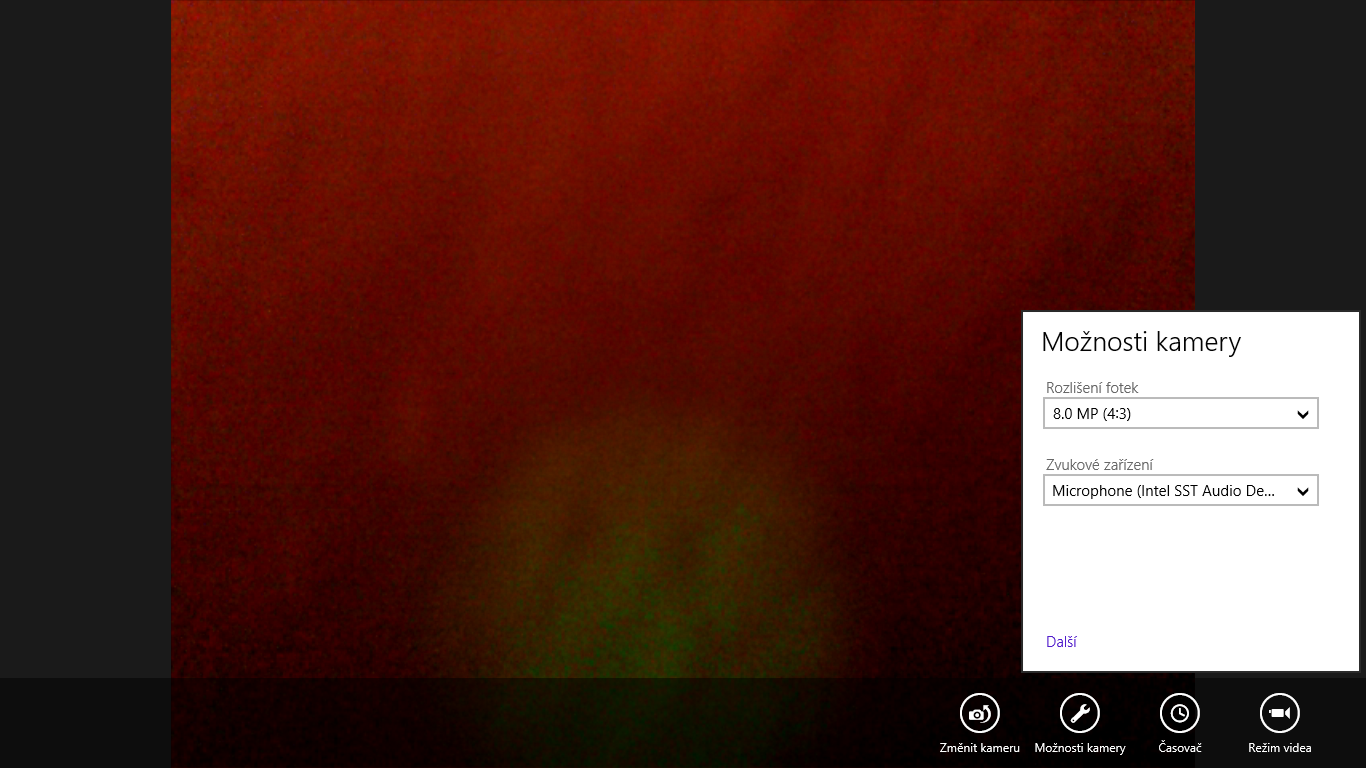The image size is (1366, 768).
Task: Open Možnosti kamery via the wrench icon
Action: [x=1080, y=712]
